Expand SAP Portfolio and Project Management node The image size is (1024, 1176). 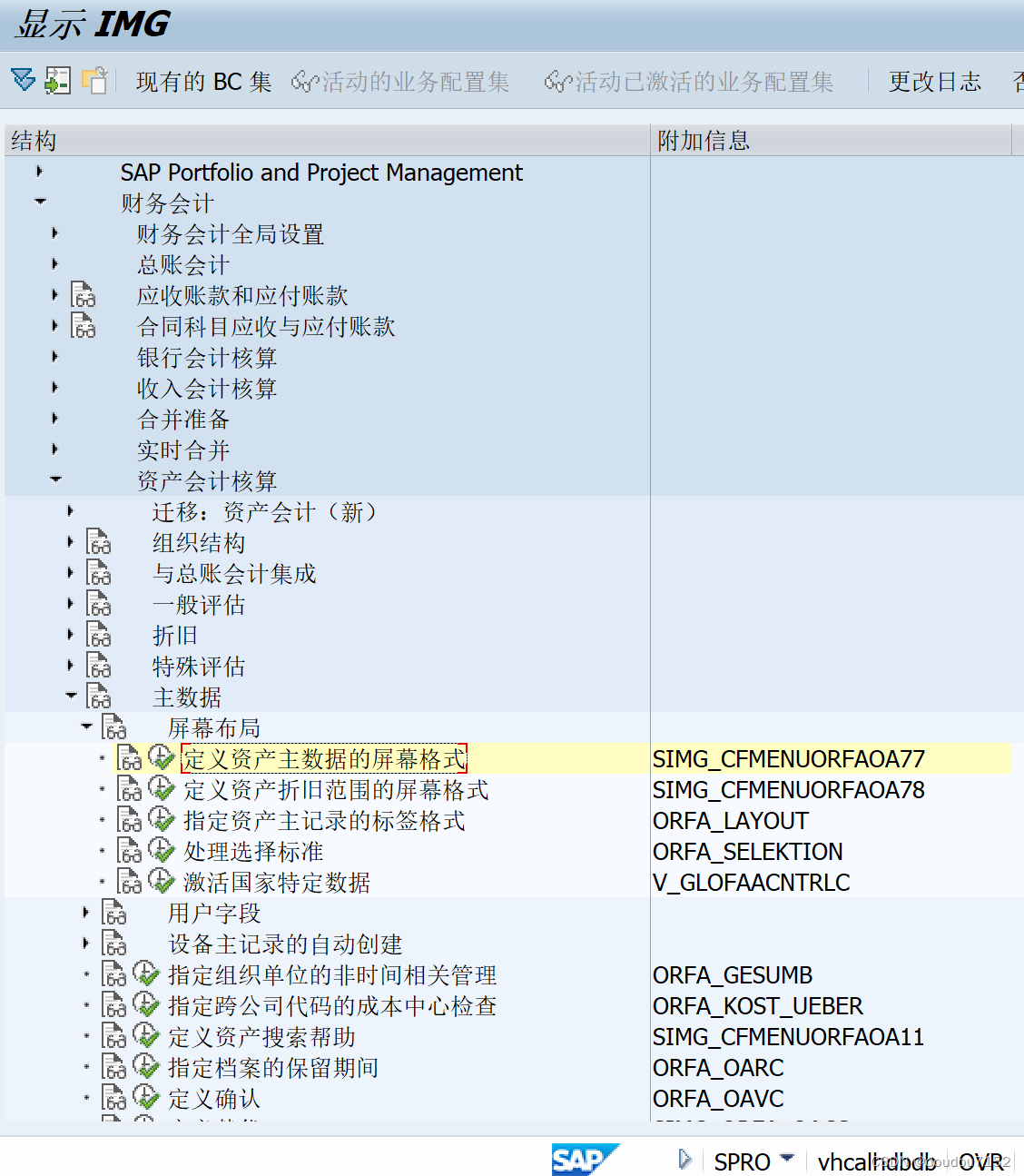(39, 171)
